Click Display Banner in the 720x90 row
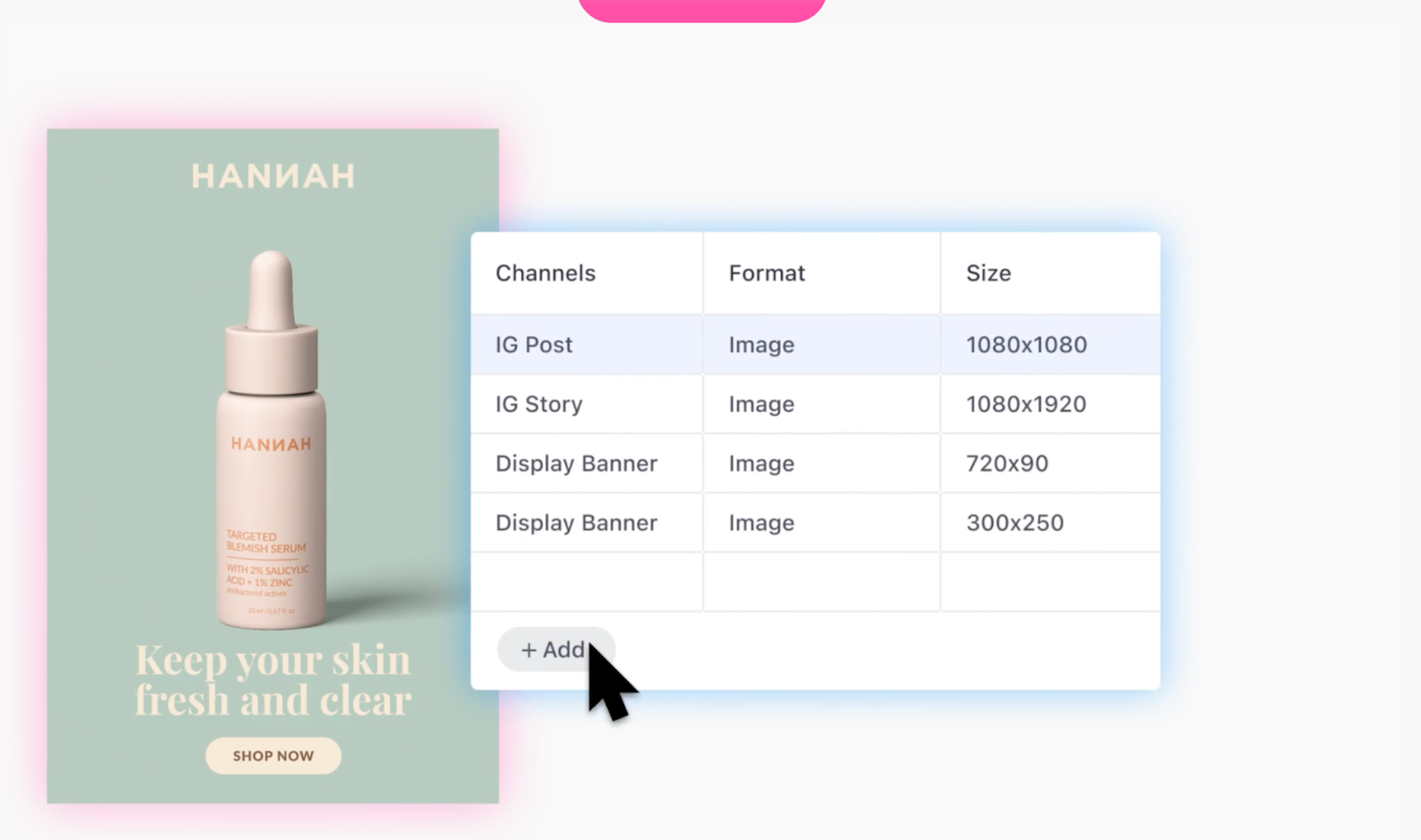The width and height of the screenshot is (1421, 840). tap(576, 464)
